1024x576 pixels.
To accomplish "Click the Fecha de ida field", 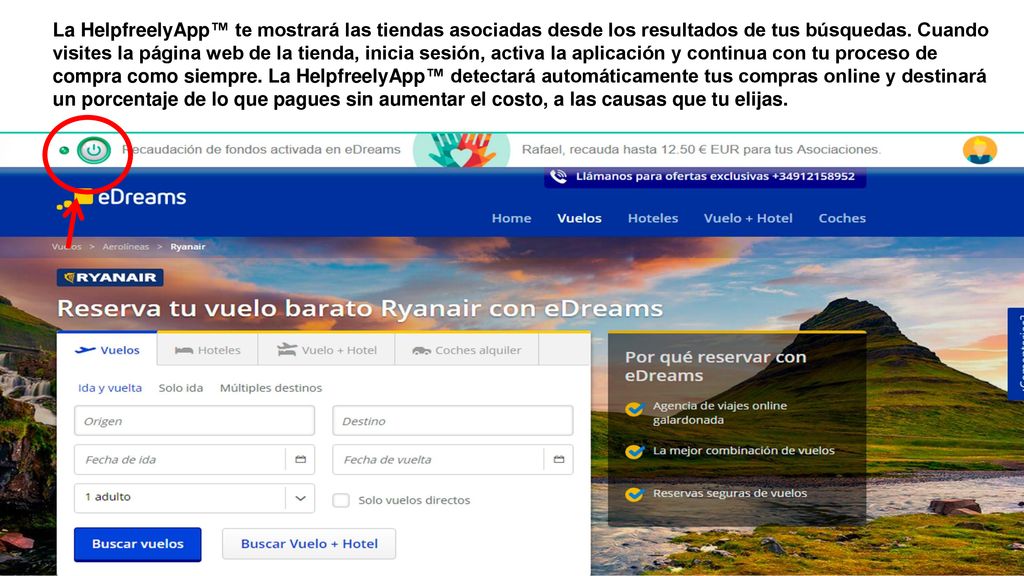I will (x=195, y=460).
